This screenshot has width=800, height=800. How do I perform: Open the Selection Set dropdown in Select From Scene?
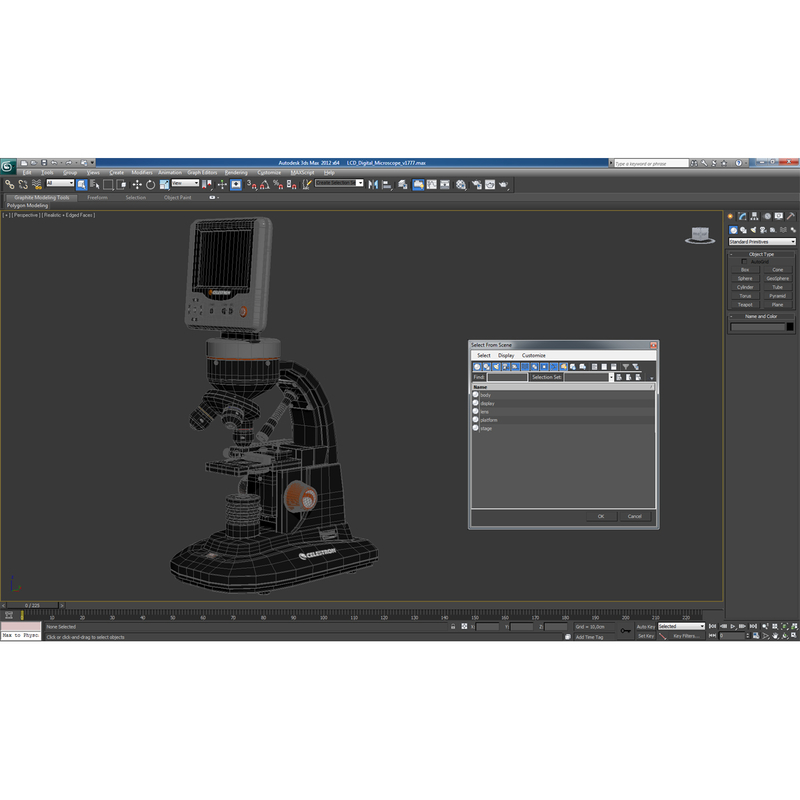pyautogui.click(x=612, y=378)
